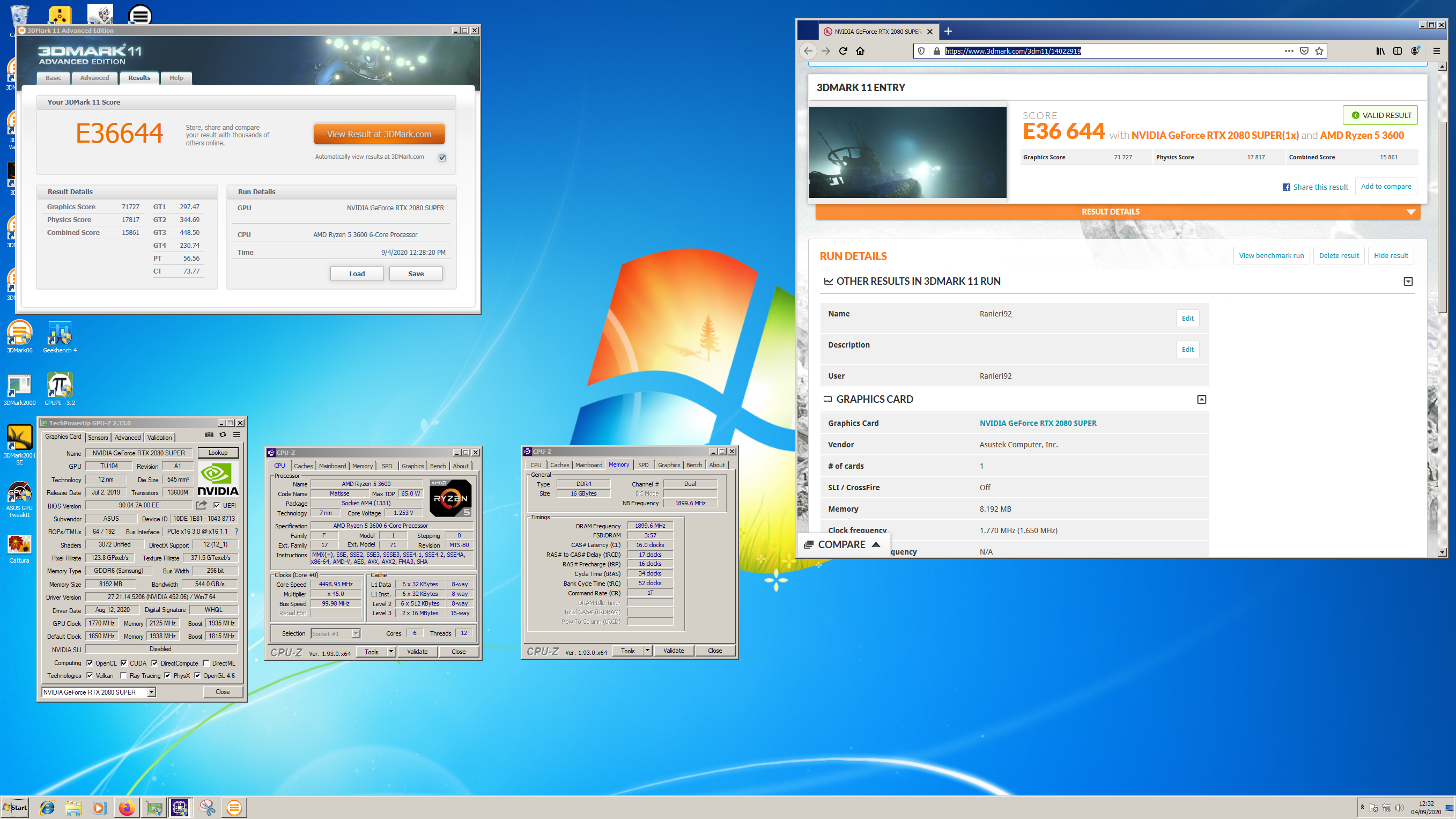Click Lookup button in GPU-Z

click(218, 453)
